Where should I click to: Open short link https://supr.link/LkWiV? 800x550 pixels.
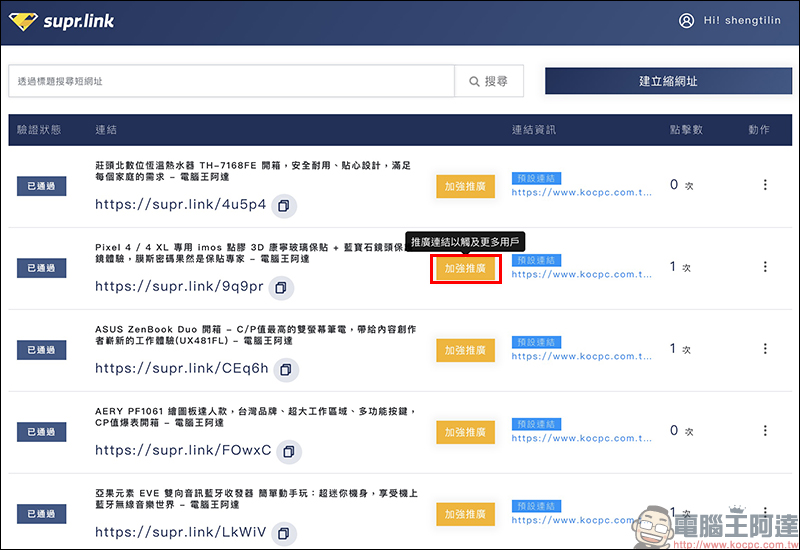coord(181,533)
